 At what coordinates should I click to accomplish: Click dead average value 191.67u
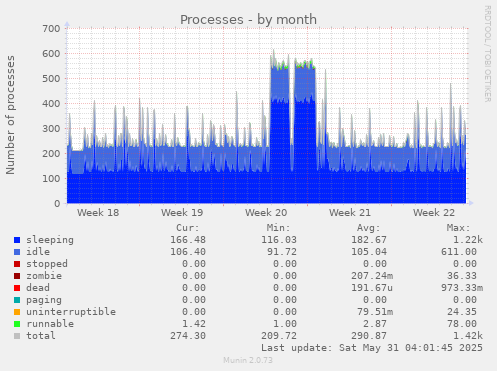pyautogui.click(x=372, y=288)
